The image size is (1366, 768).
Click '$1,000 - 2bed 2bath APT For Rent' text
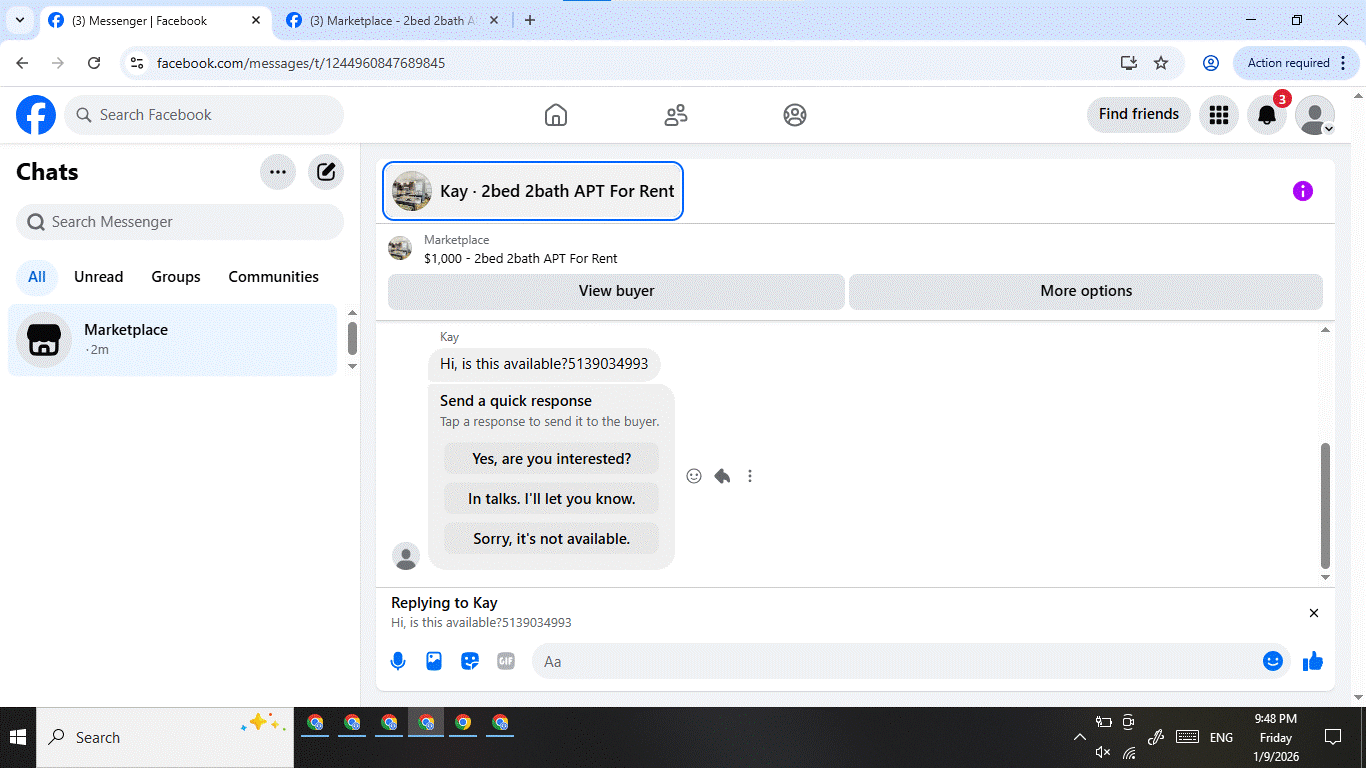coord(521,258)
